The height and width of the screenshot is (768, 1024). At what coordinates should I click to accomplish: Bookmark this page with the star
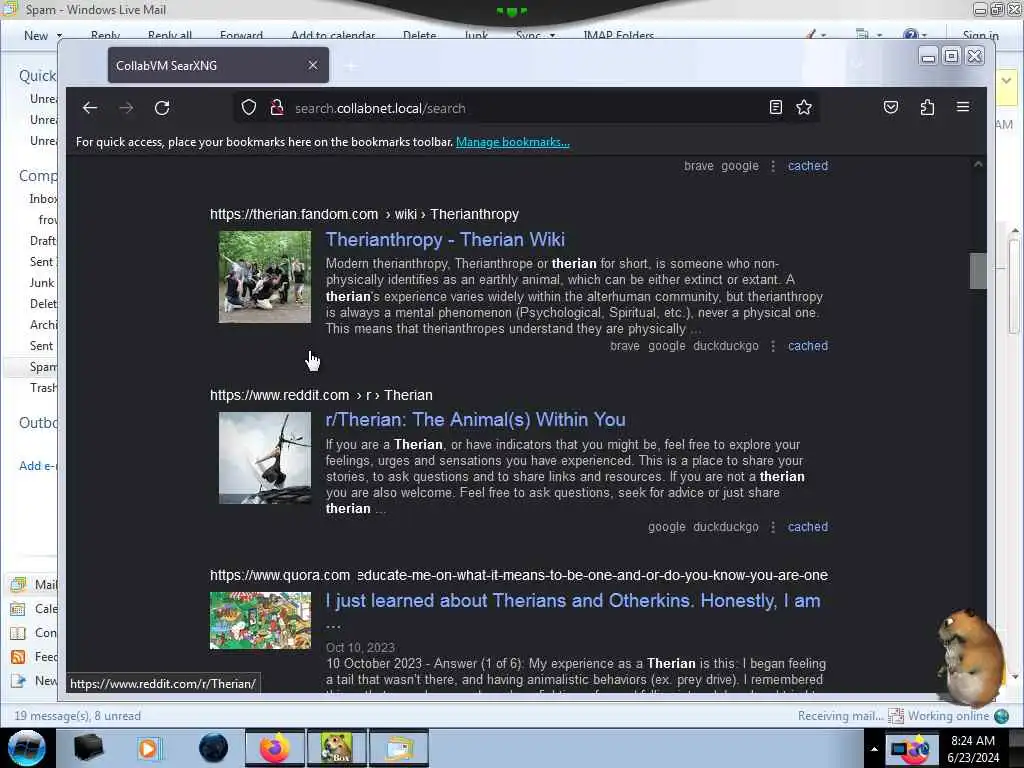804,108
